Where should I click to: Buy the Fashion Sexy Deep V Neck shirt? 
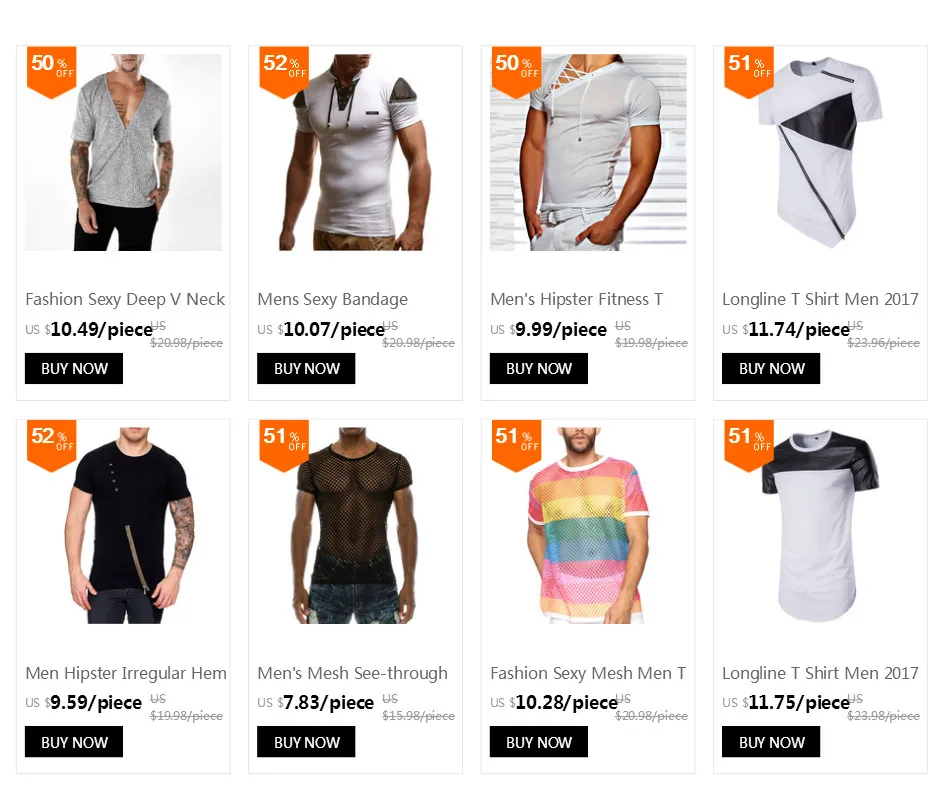[x=74, y=369]
